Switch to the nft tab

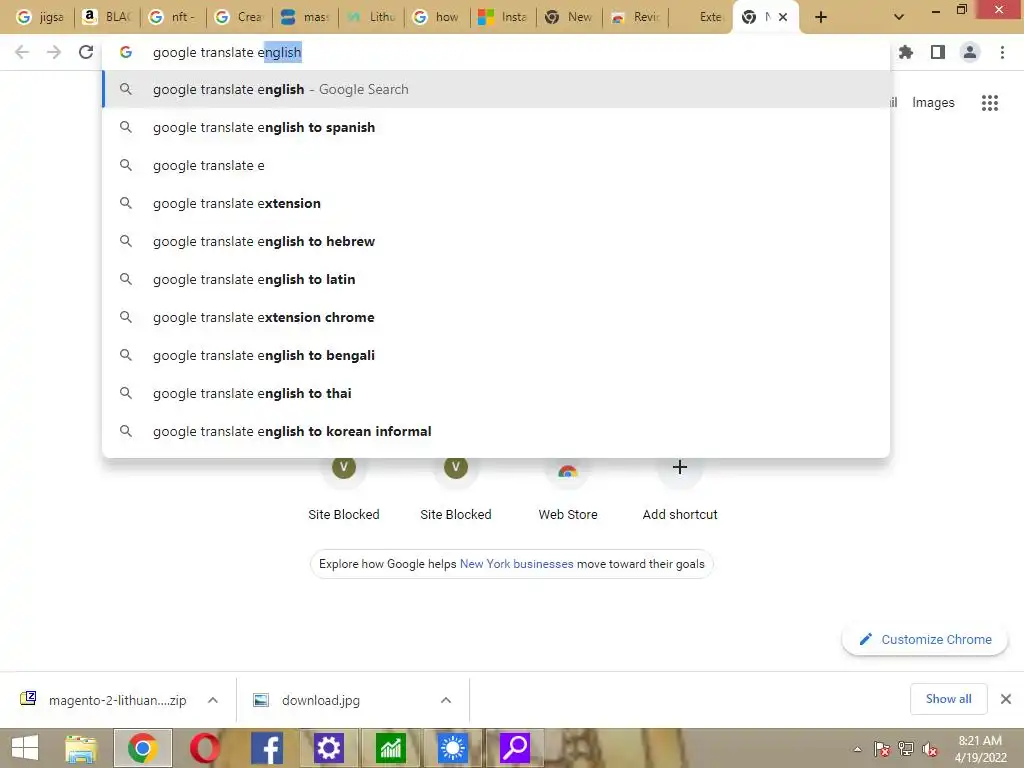[x=173, y=18]
